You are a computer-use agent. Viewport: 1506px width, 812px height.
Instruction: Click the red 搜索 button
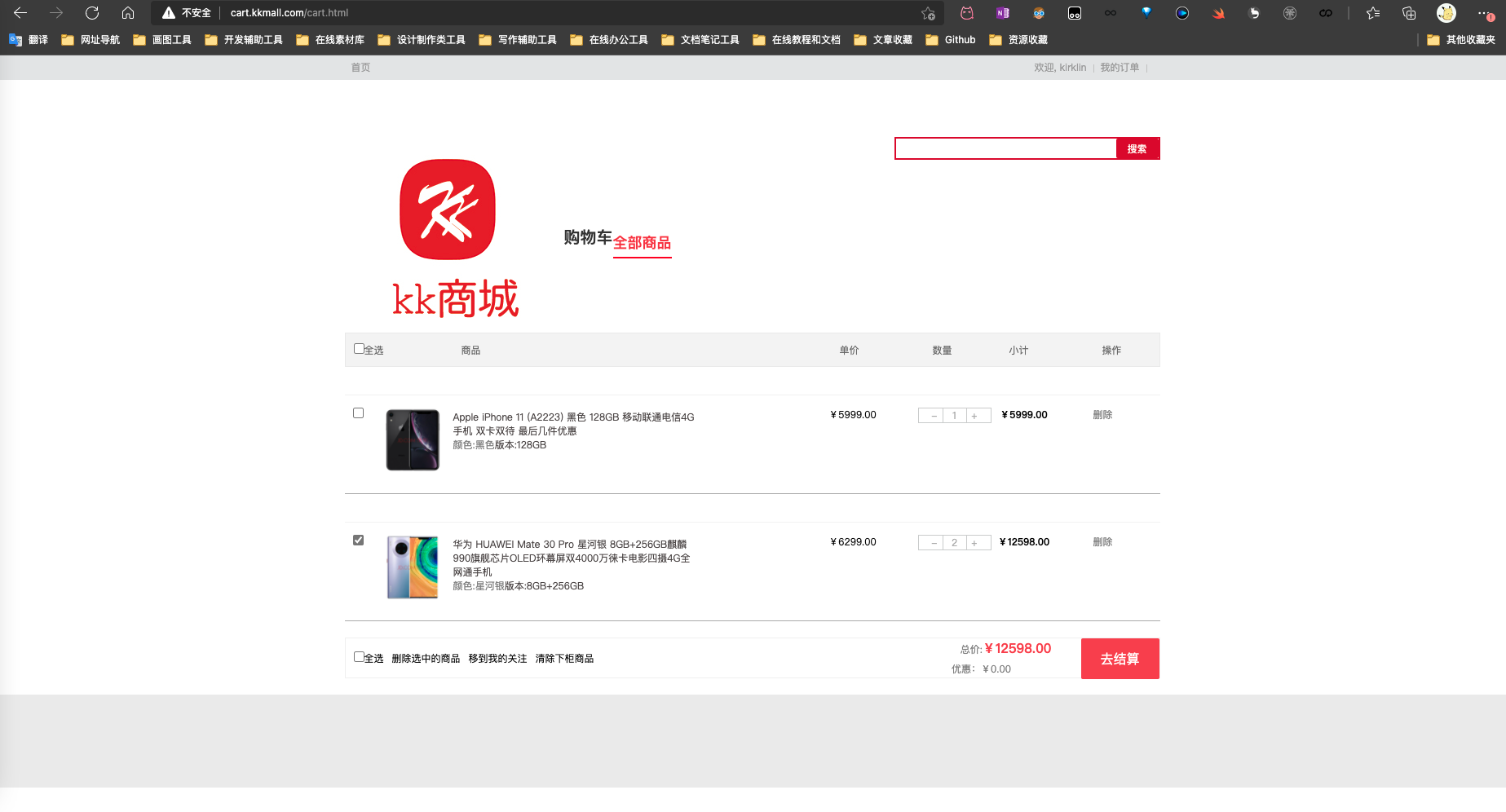[1137, 148]
